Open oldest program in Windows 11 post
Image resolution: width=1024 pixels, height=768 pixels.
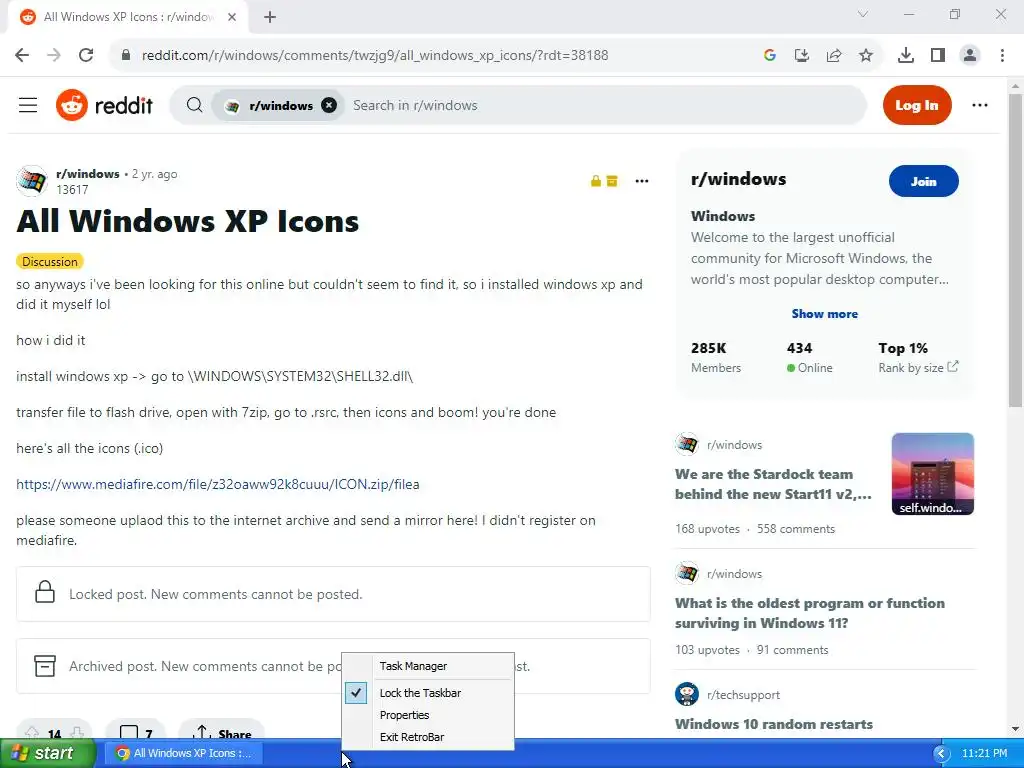(x=810, y=613)
